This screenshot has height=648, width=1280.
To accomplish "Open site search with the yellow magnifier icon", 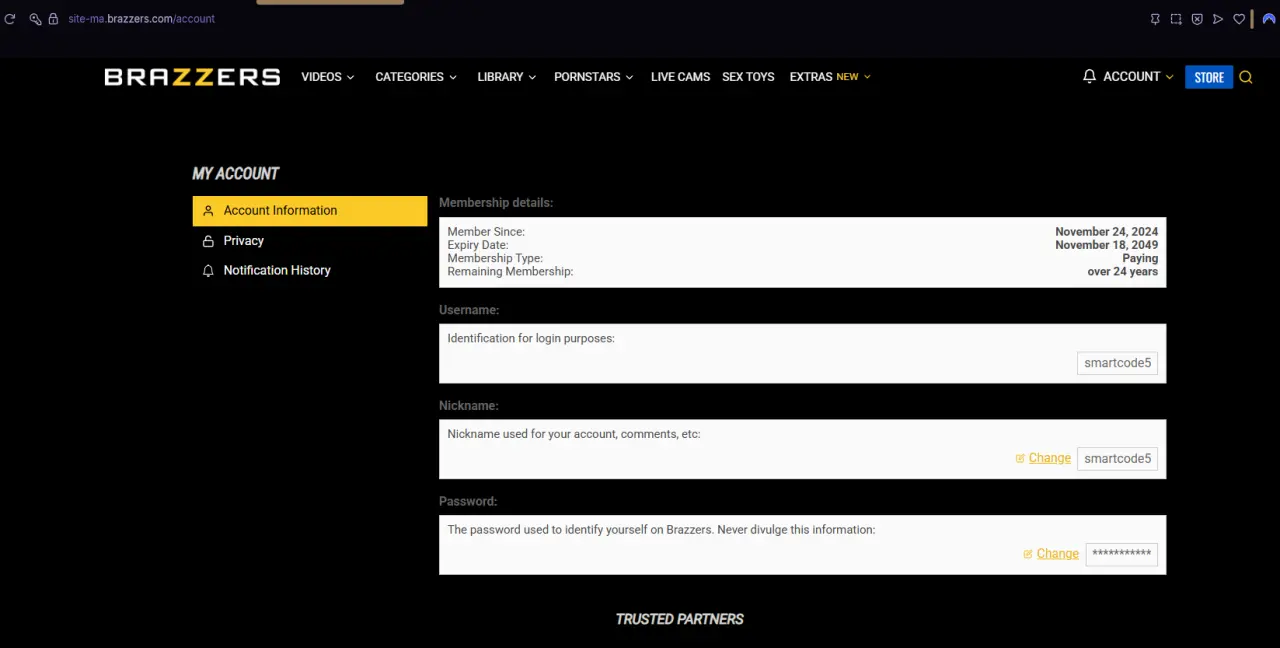I will 1246,77.
